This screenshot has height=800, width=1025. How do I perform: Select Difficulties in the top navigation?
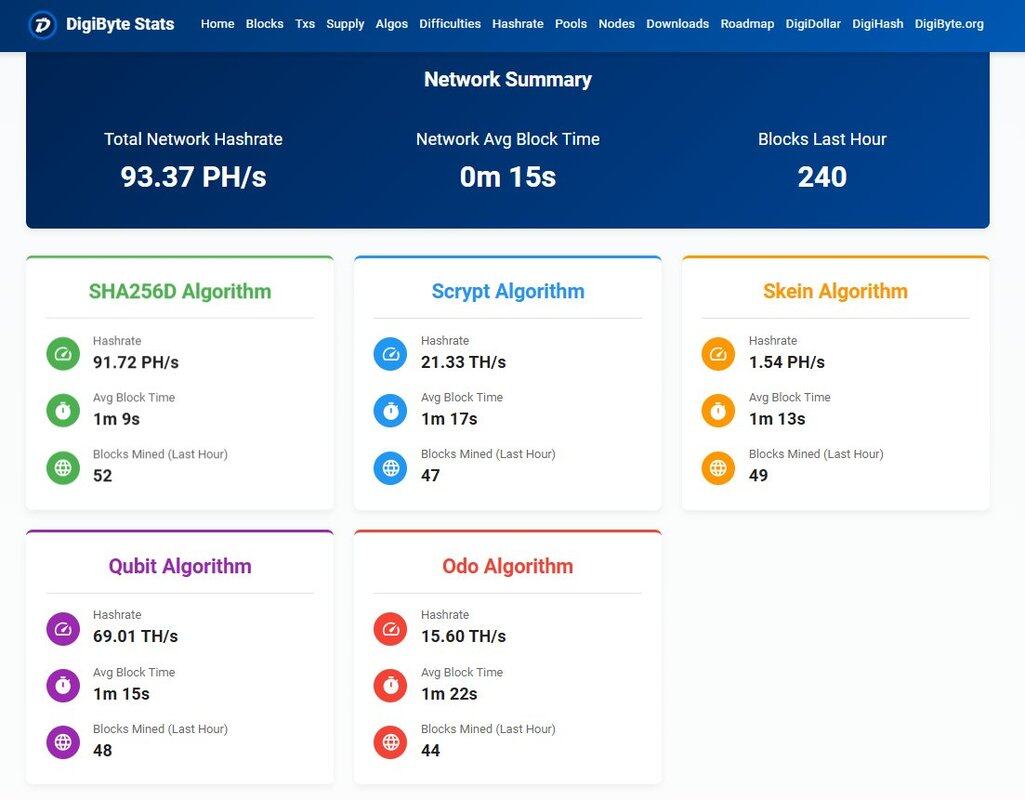click(450, 24)
